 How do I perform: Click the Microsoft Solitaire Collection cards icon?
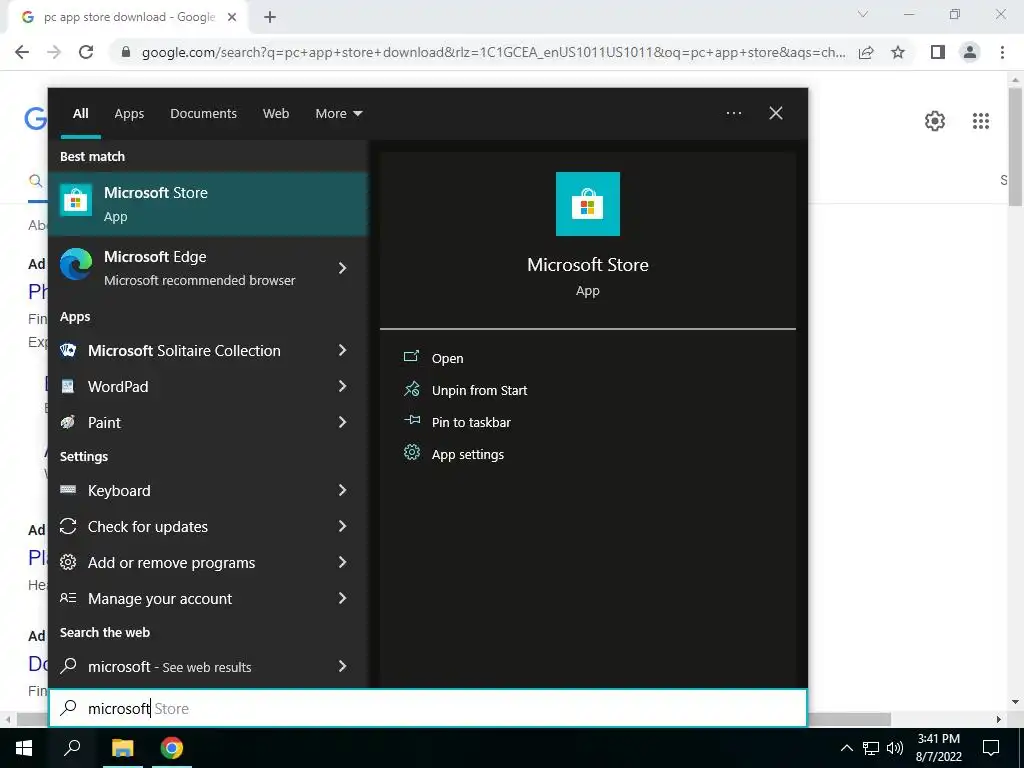coord(68,350)
